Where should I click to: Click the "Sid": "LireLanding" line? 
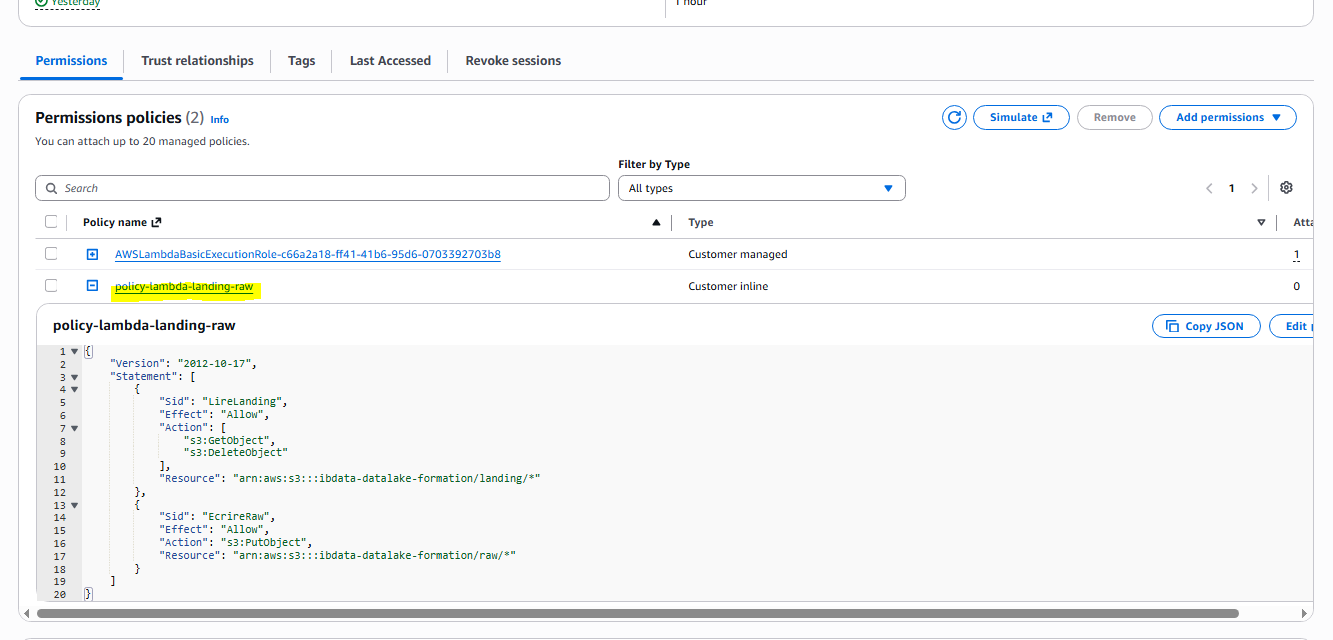223,402
